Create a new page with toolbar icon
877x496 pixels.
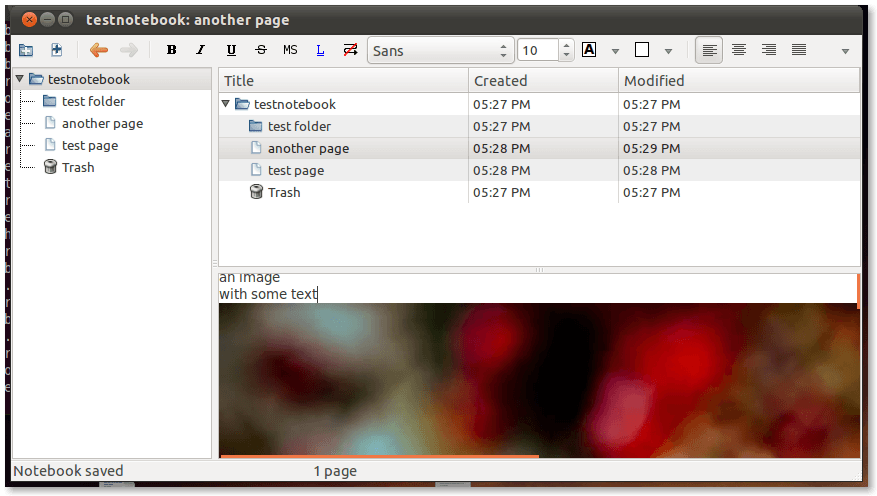(x=57, y=50)
